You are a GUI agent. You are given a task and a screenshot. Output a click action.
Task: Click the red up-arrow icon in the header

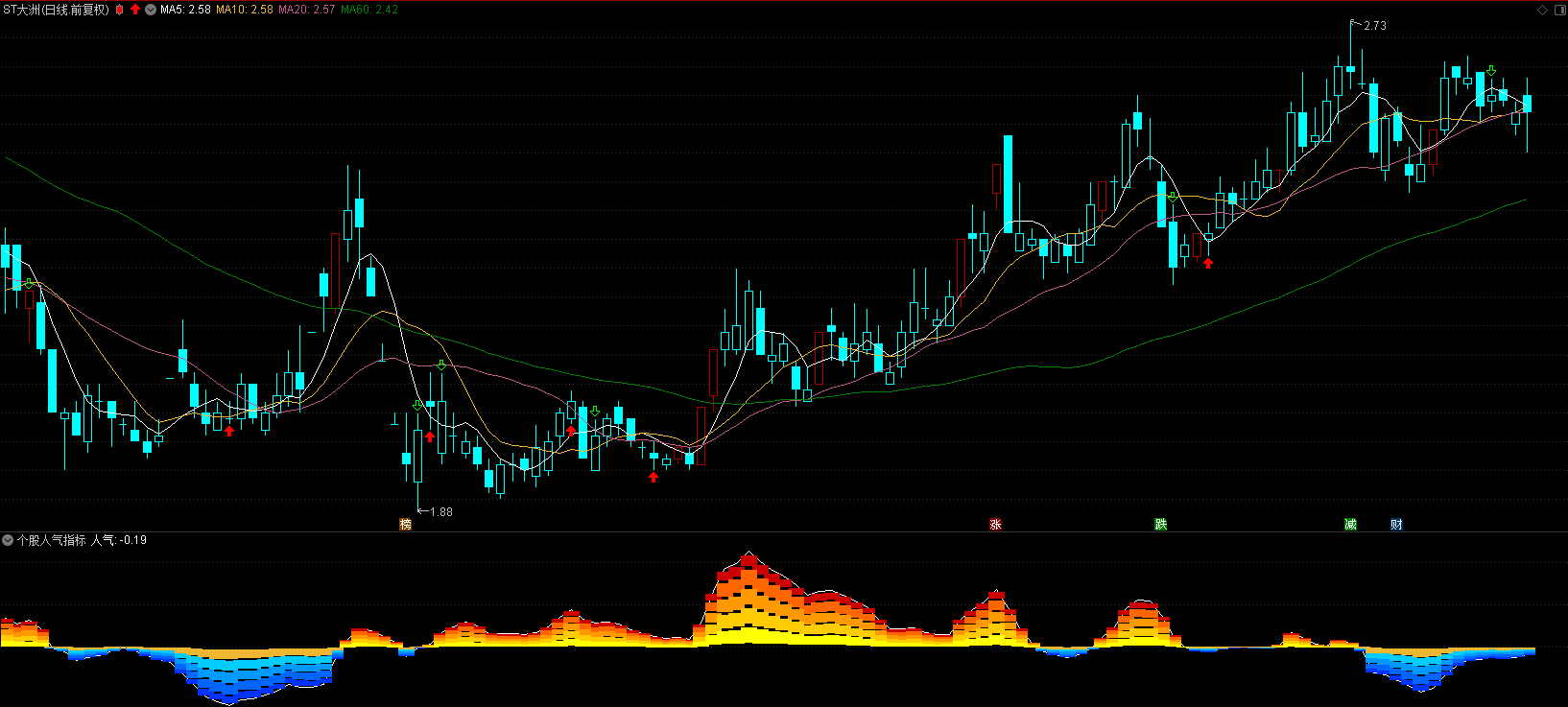(x=135, y=10)
